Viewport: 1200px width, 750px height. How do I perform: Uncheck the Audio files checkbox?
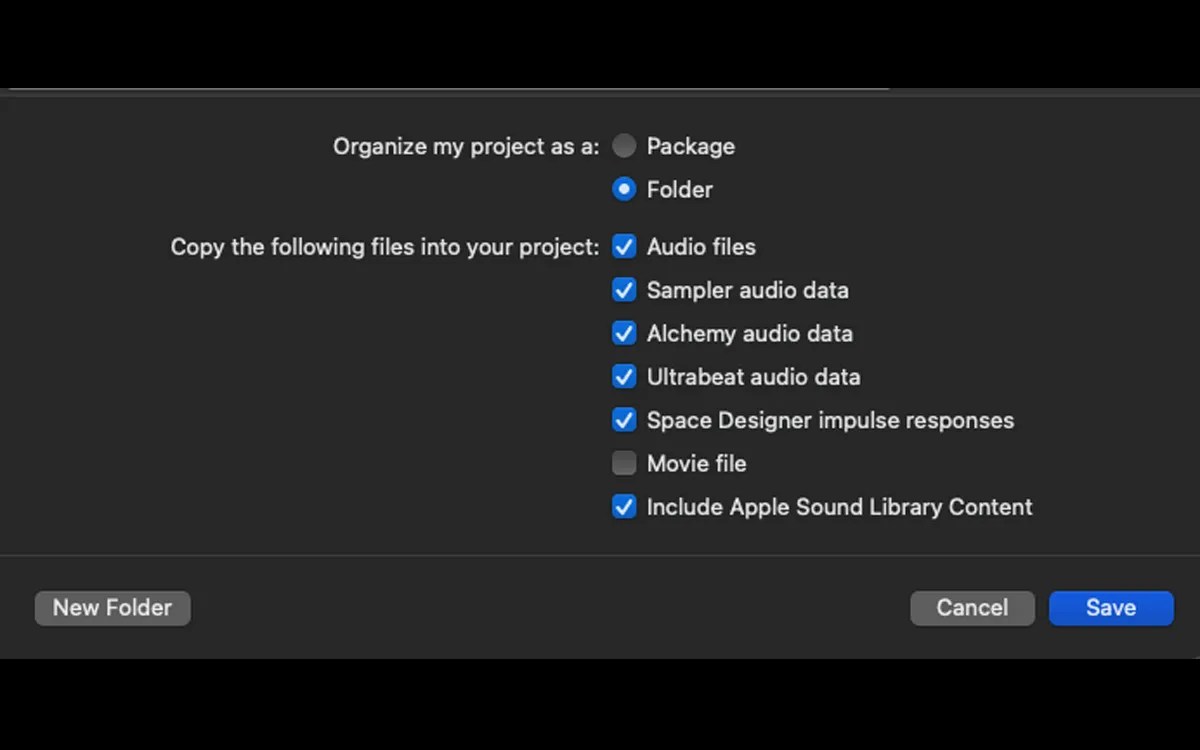tap(623, 246)
